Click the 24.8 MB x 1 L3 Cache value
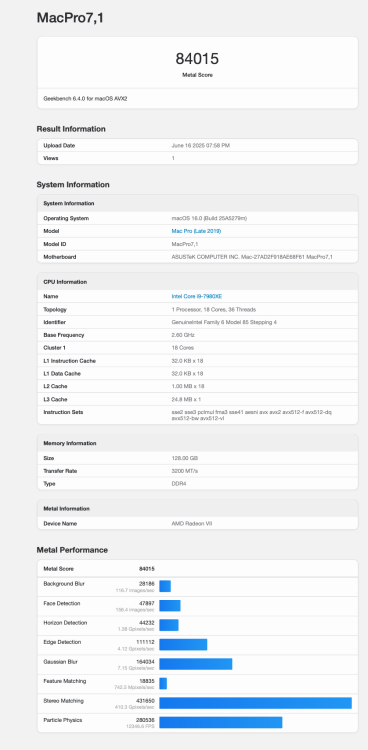This screenshot has width=368, height=750. coord(186,399)
